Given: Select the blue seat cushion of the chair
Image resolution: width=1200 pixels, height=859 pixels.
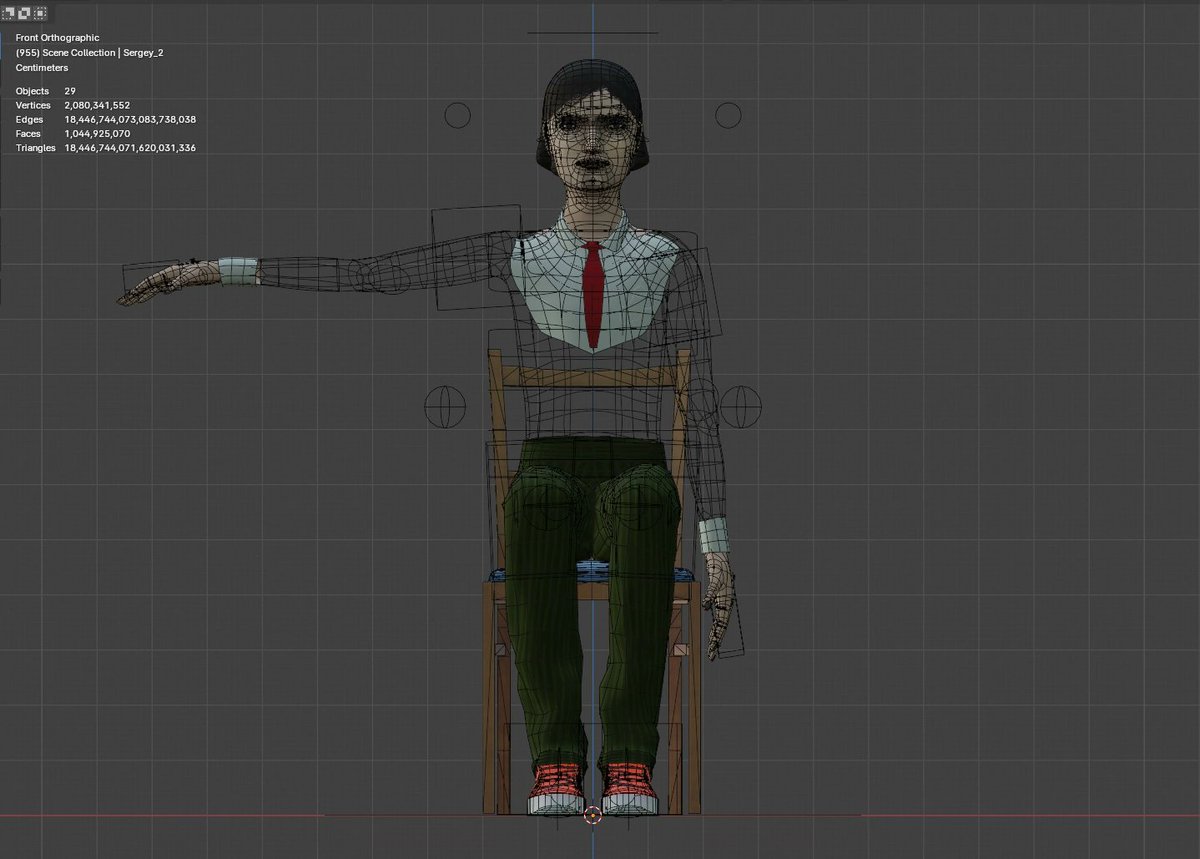Looking at the screenshot, I should tap(592, 573).
